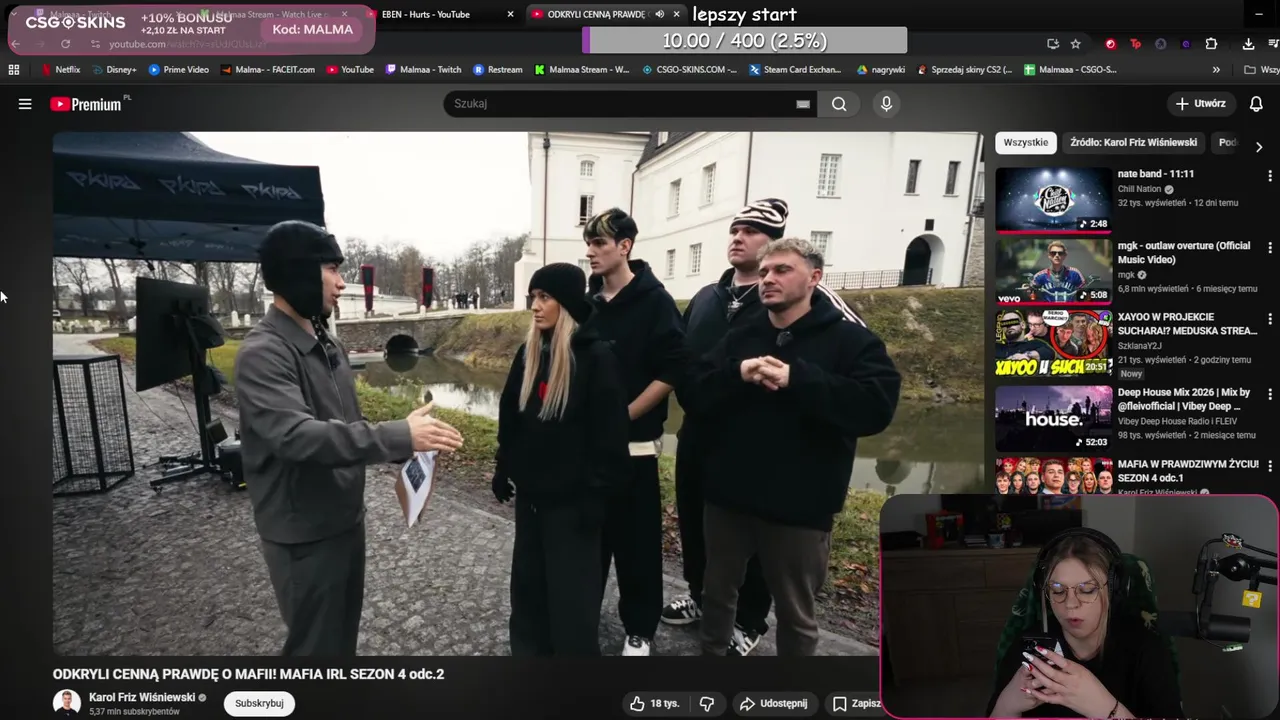
Task: Open the Karol Friz Wiśniewski channel avatar
Action: (x=67, y=703)
